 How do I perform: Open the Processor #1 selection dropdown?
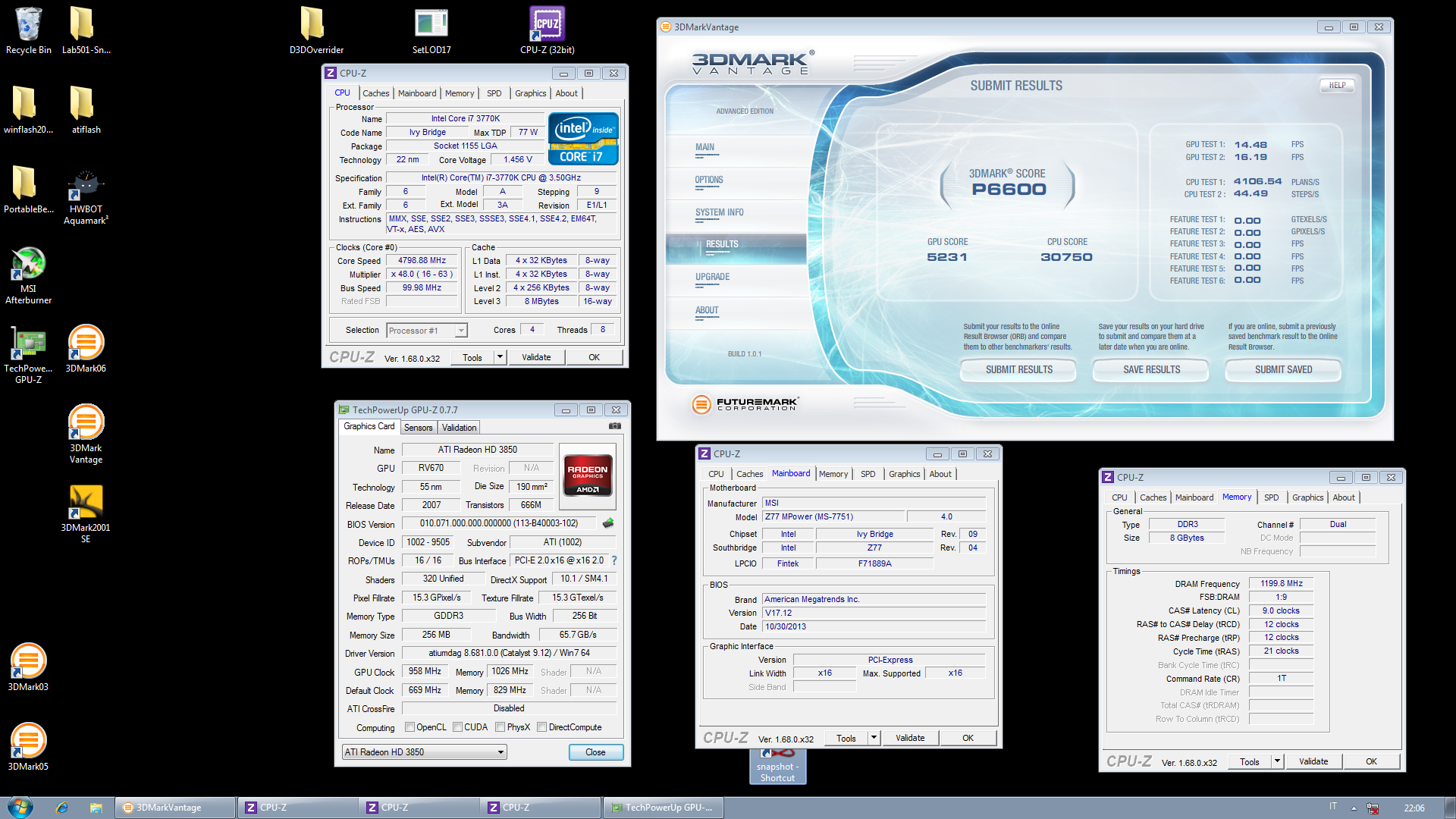[427, 331]
